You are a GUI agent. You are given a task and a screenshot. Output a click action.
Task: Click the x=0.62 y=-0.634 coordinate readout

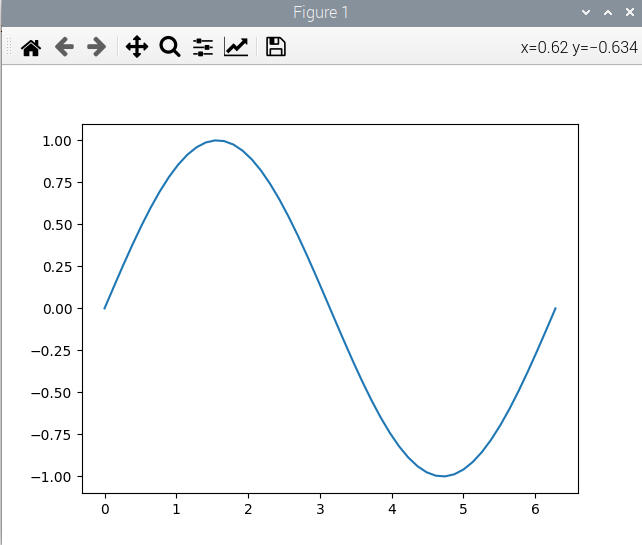tap(578, 47)
